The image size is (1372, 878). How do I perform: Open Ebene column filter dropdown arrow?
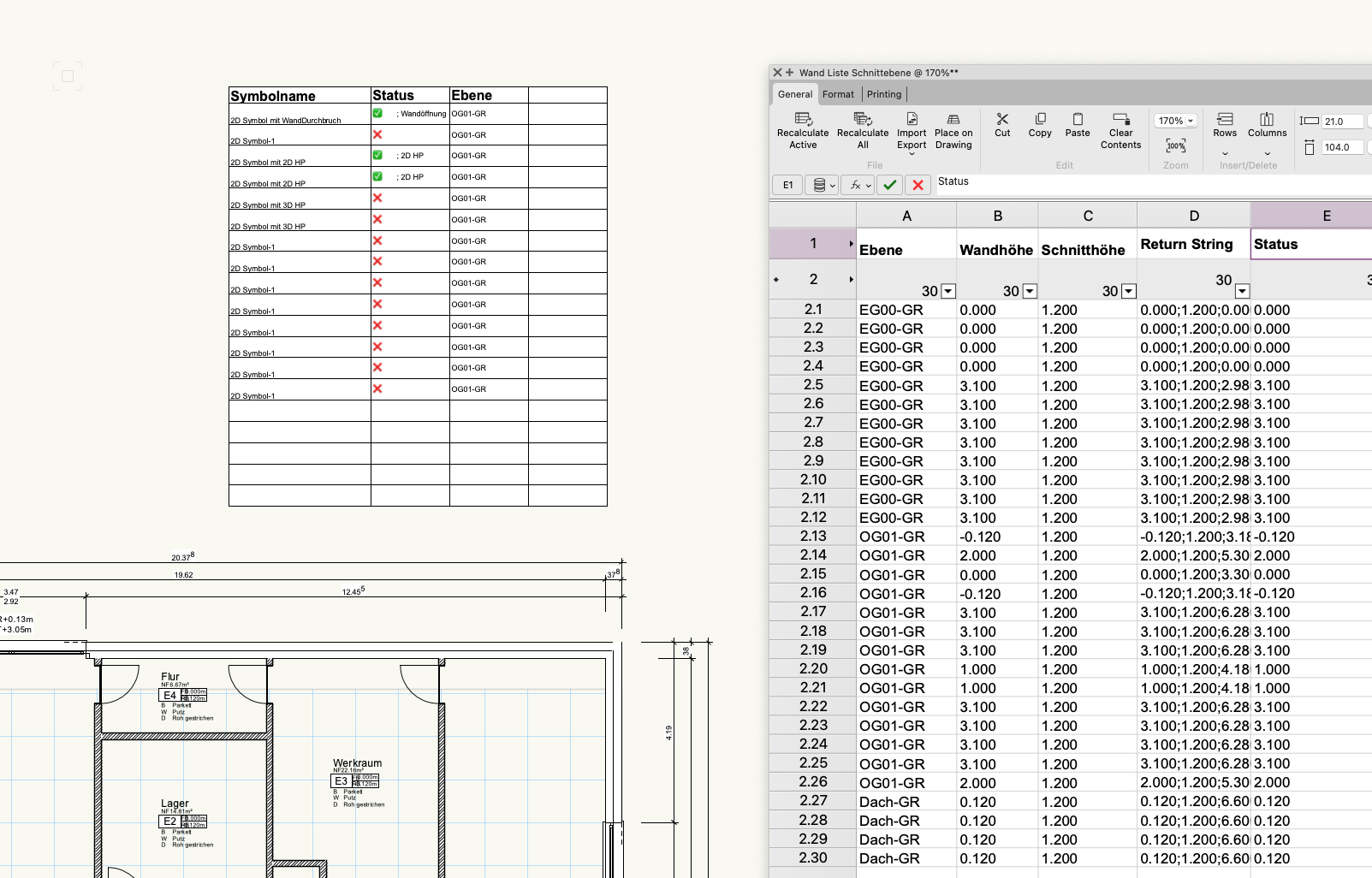[948, 292]
